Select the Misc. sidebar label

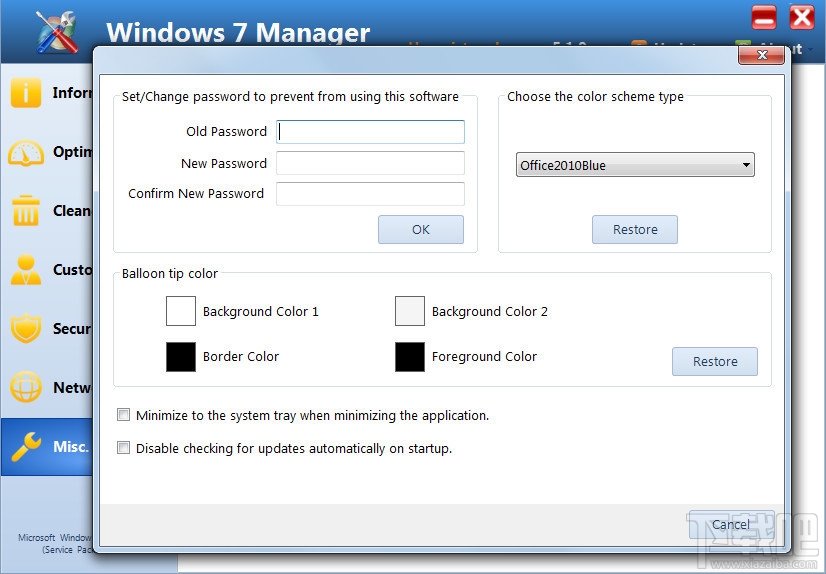[x=71, y=447]
